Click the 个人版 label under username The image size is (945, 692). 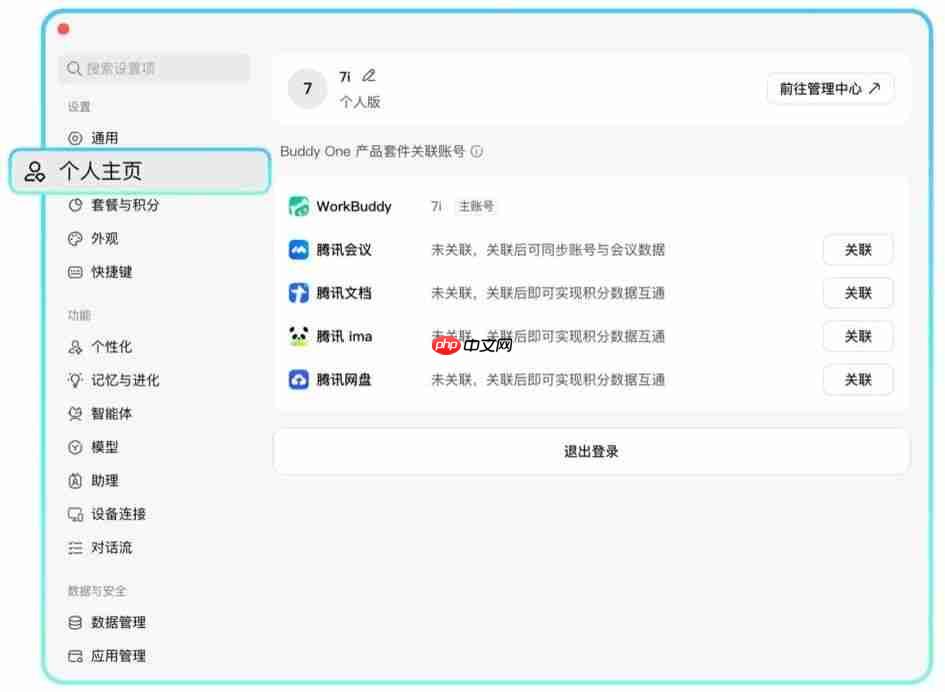click(x=360, y=102)
